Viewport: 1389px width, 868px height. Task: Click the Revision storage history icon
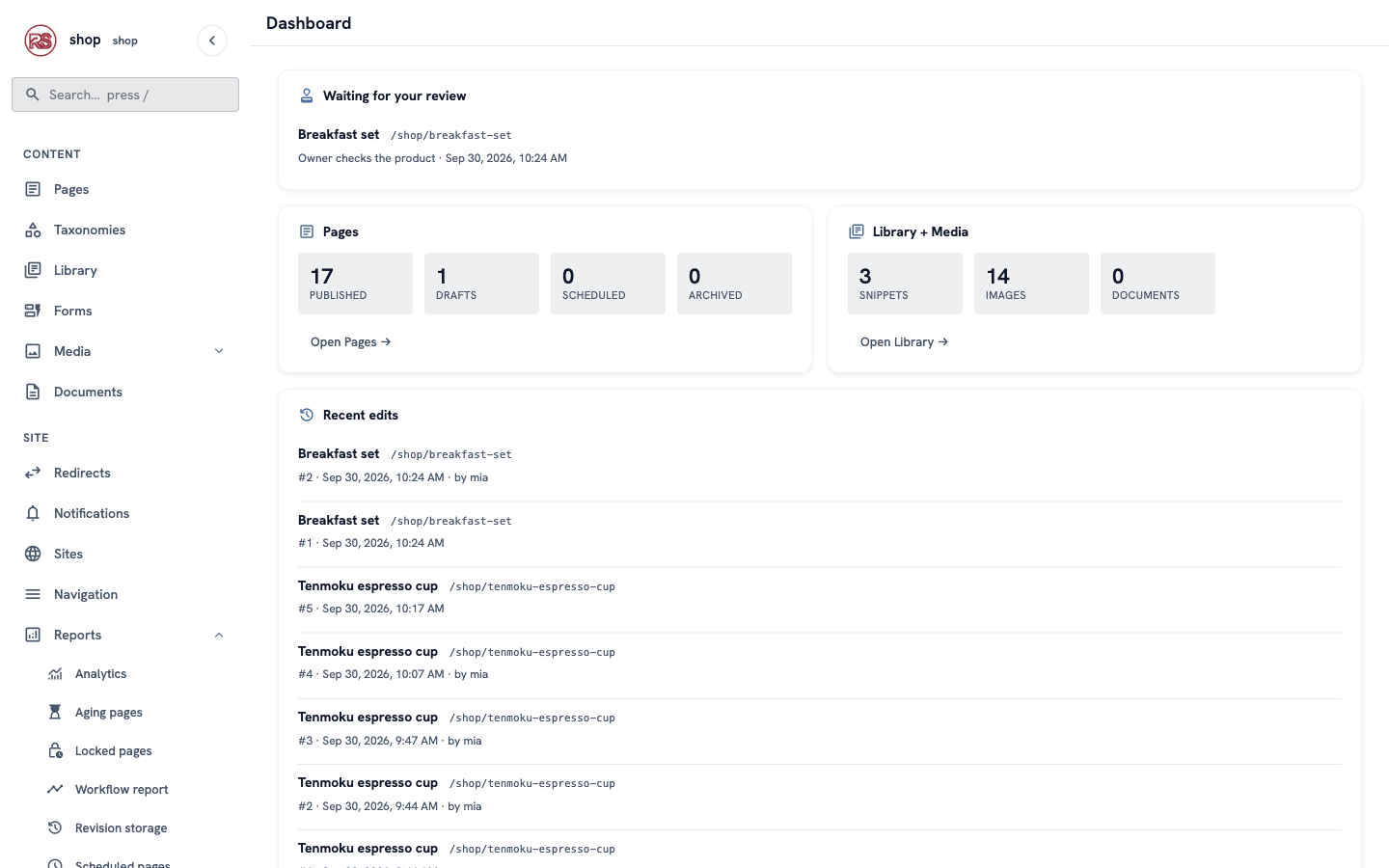pos(55,827)
